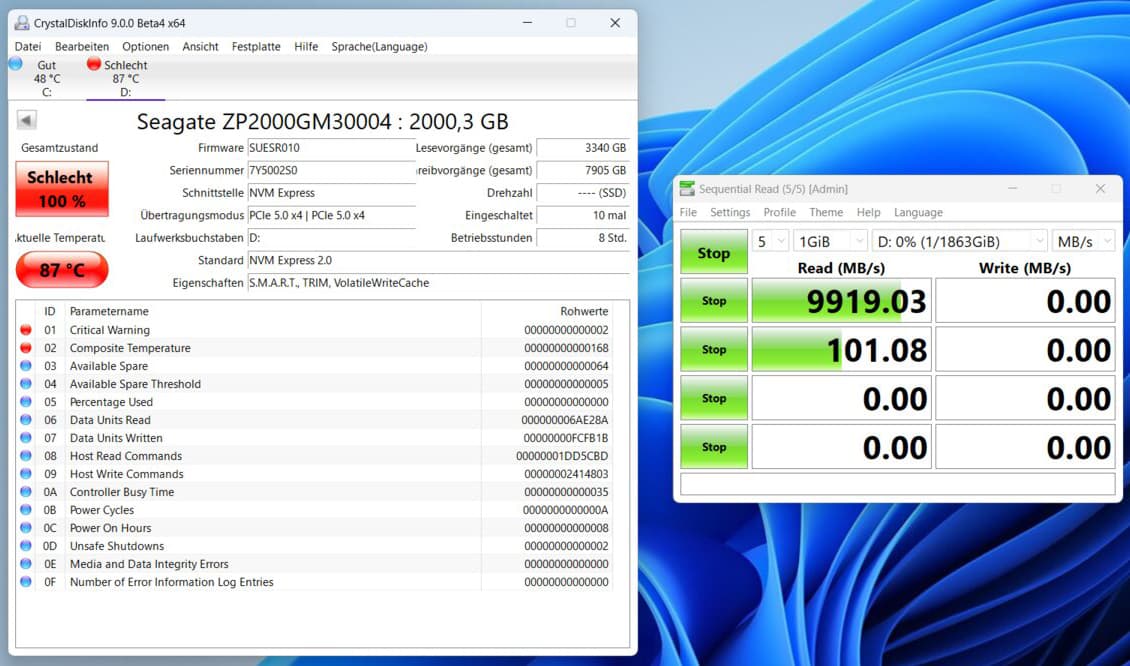1130x666 pixels.
Task: Click status dot for Number of Error Information Log Entries
Action: click(26, 582)
